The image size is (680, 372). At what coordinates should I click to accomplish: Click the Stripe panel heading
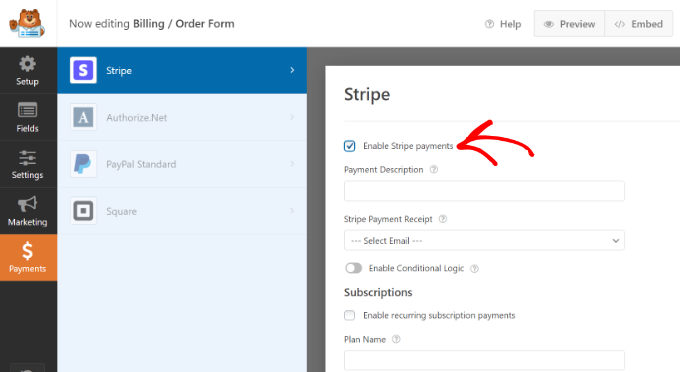[367, 95]
